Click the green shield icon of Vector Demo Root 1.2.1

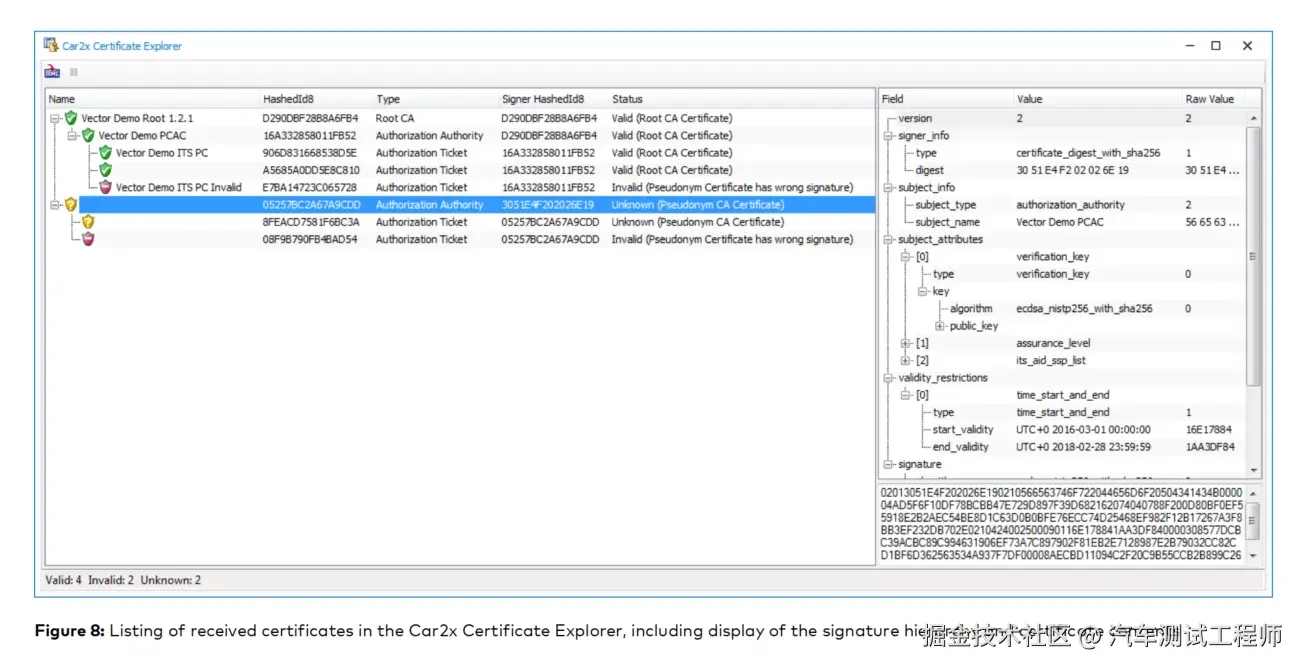coord(70,118)
